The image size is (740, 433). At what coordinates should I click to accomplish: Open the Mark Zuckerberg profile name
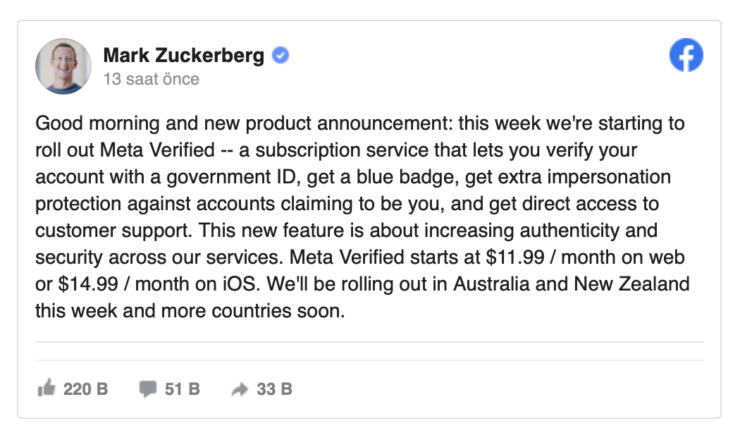pos(184,55)
